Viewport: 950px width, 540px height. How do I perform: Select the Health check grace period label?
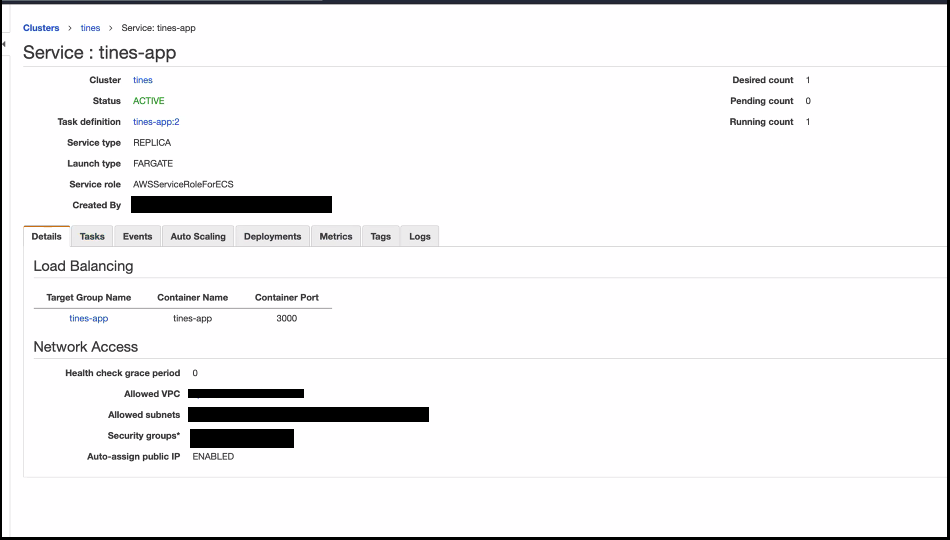click(x=122, y=373)
